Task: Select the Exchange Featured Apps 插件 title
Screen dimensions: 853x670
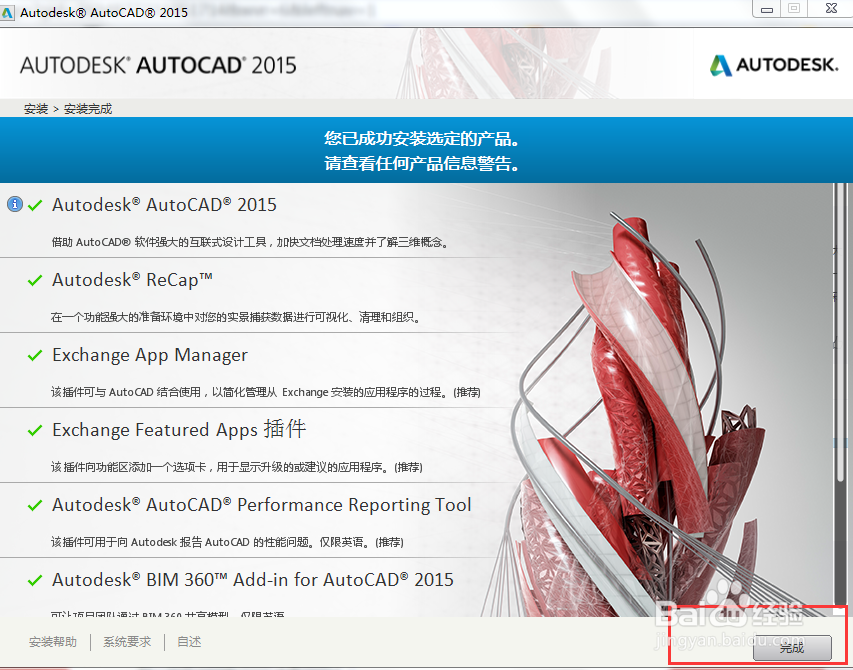Action: (x=179, y=430)
